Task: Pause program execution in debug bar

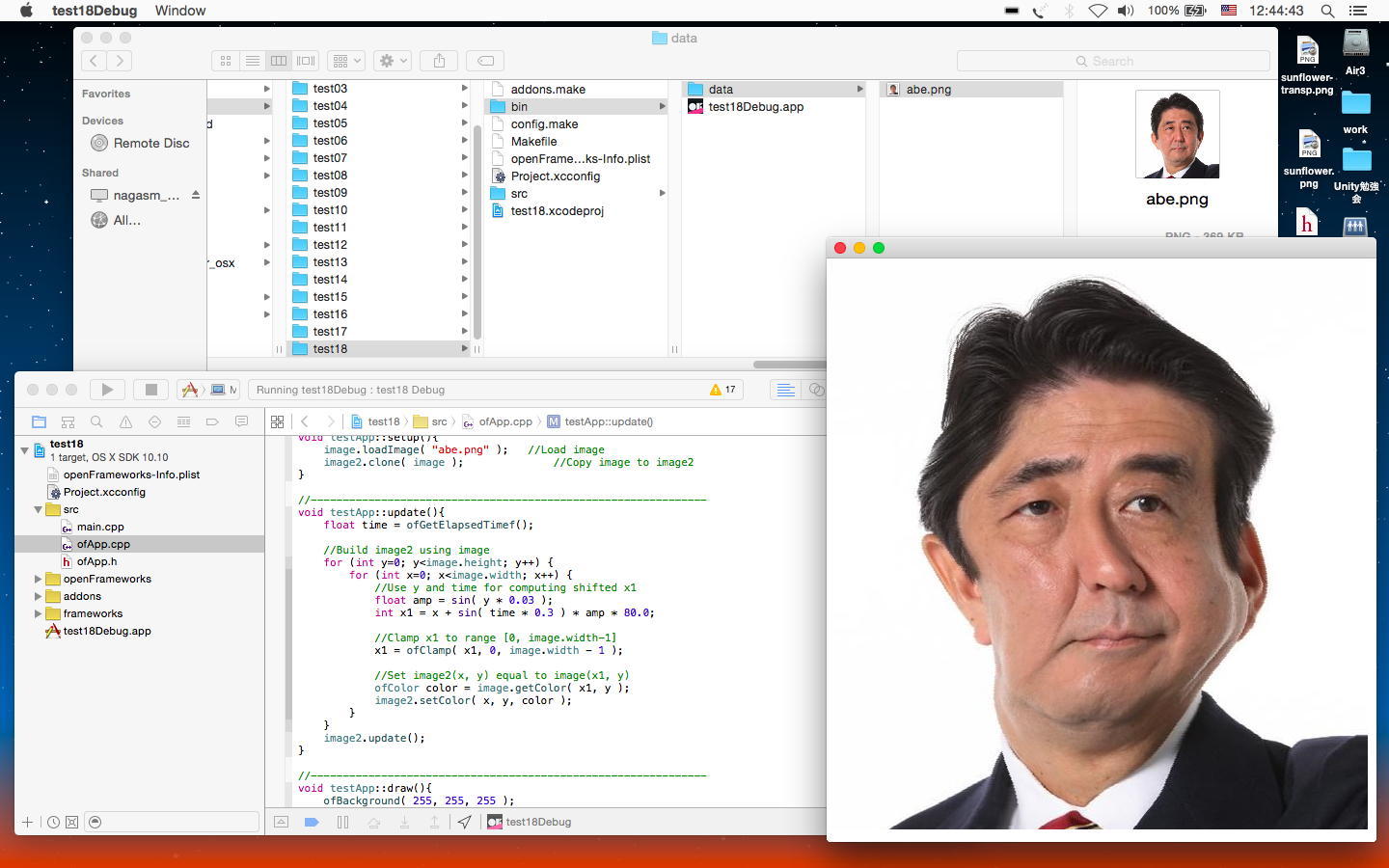Action: (342, 822)
